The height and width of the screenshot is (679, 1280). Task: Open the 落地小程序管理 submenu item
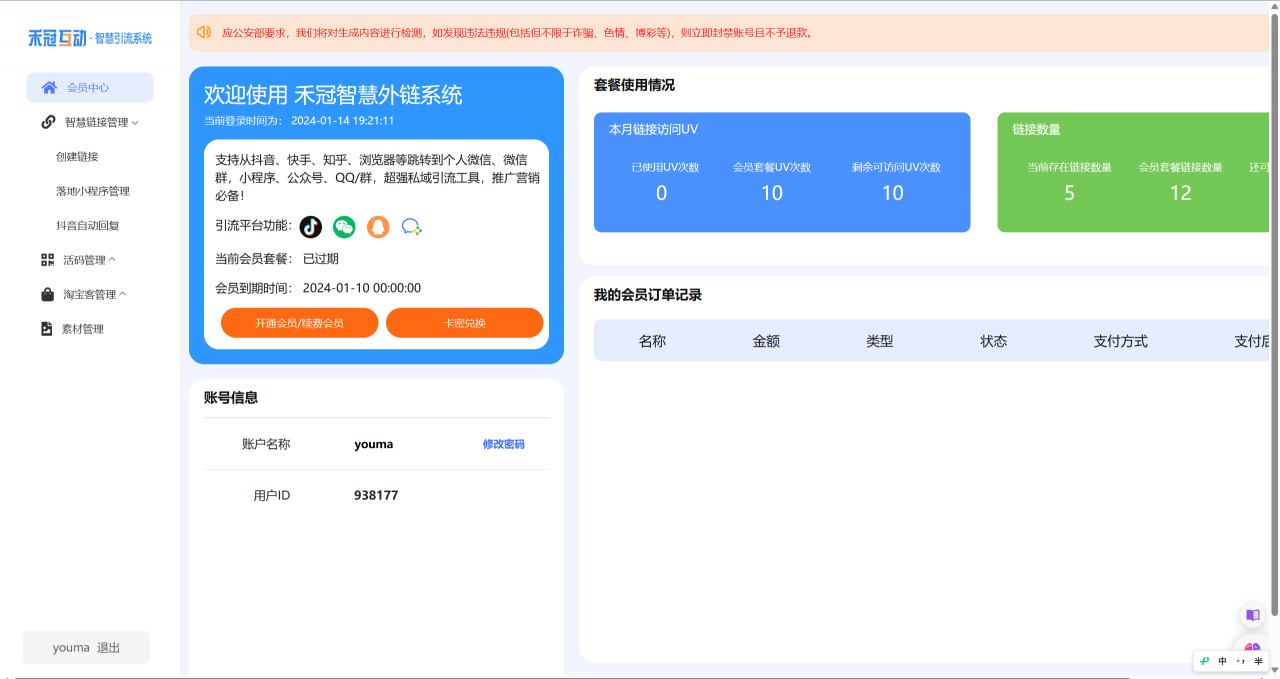[x=93, y=191]
